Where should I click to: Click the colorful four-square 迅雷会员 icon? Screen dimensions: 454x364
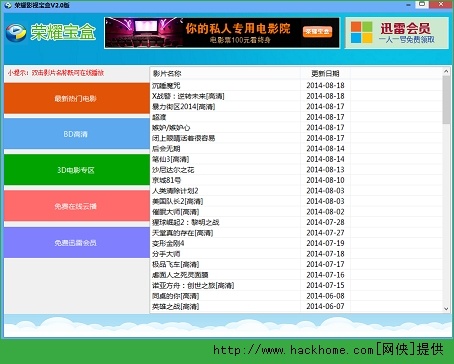click(361, 33)
